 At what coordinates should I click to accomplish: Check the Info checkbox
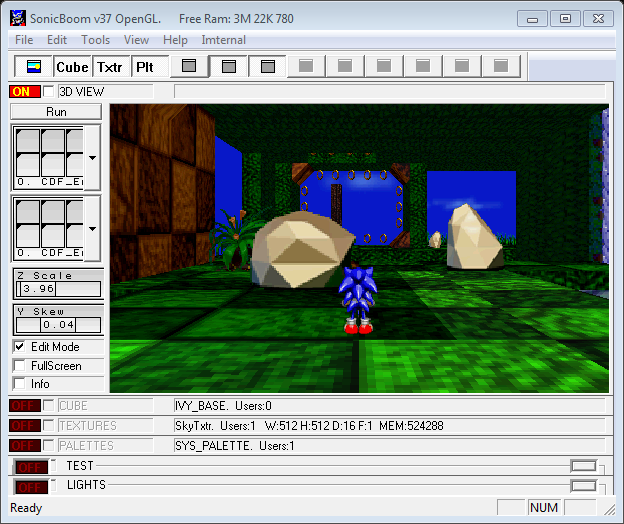[x=20, y=384]
